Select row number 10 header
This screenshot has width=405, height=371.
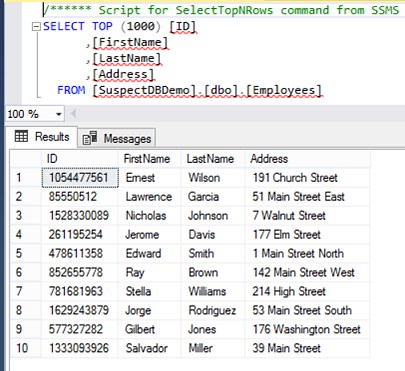tap(26, 348)
